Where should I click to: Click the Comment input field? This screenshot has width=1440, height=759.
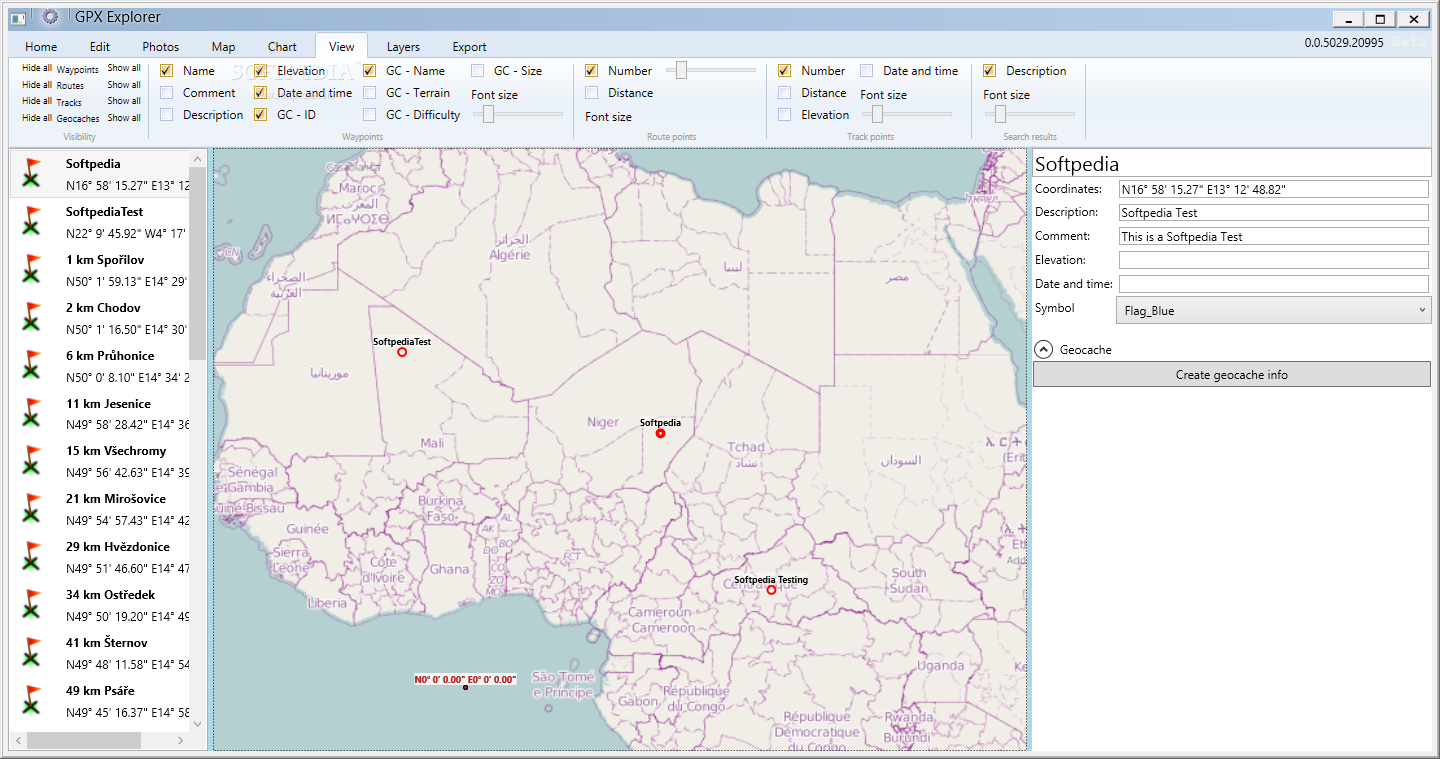point(1274,236)
